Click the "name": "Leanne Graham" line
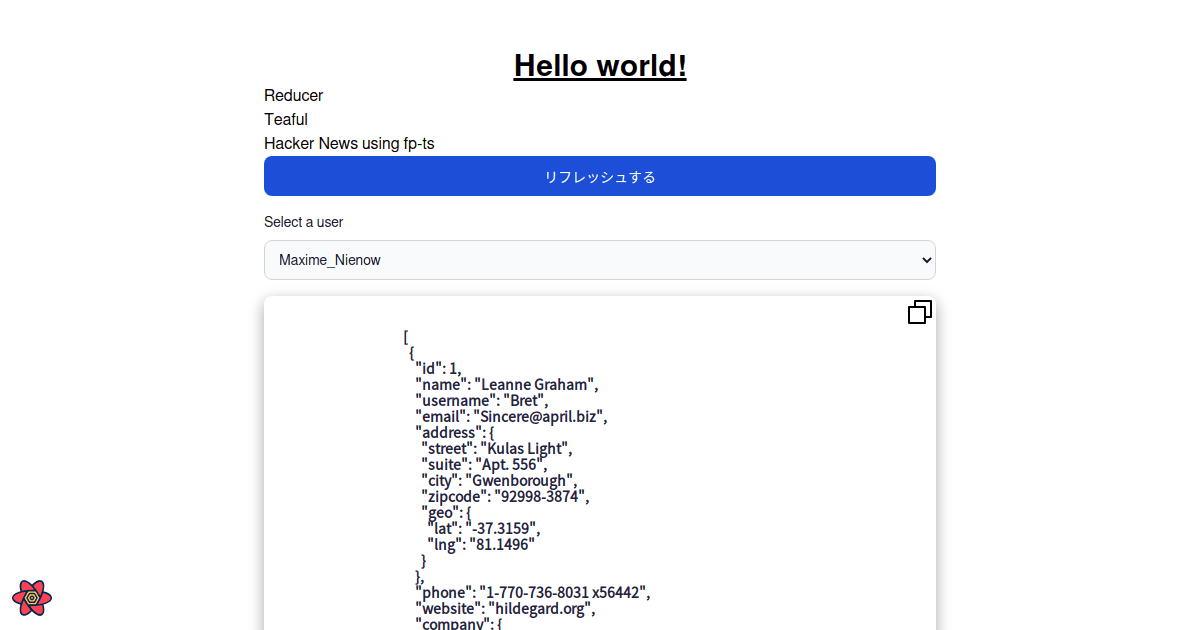This screenshot has width=1200, height=630. click(x=507, y=385)
